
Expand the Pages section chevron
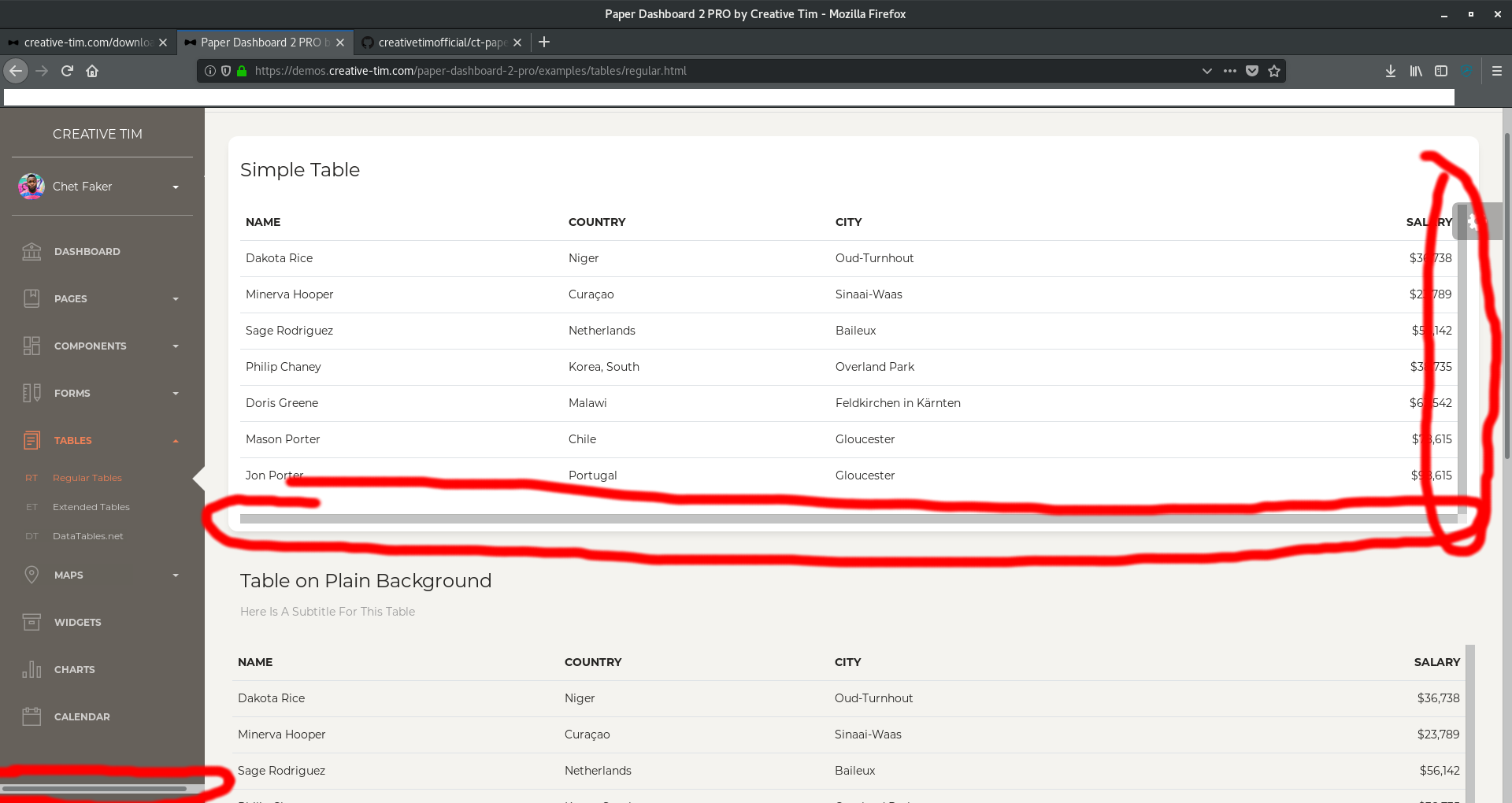pyautogui.click(x=176, y=298)
